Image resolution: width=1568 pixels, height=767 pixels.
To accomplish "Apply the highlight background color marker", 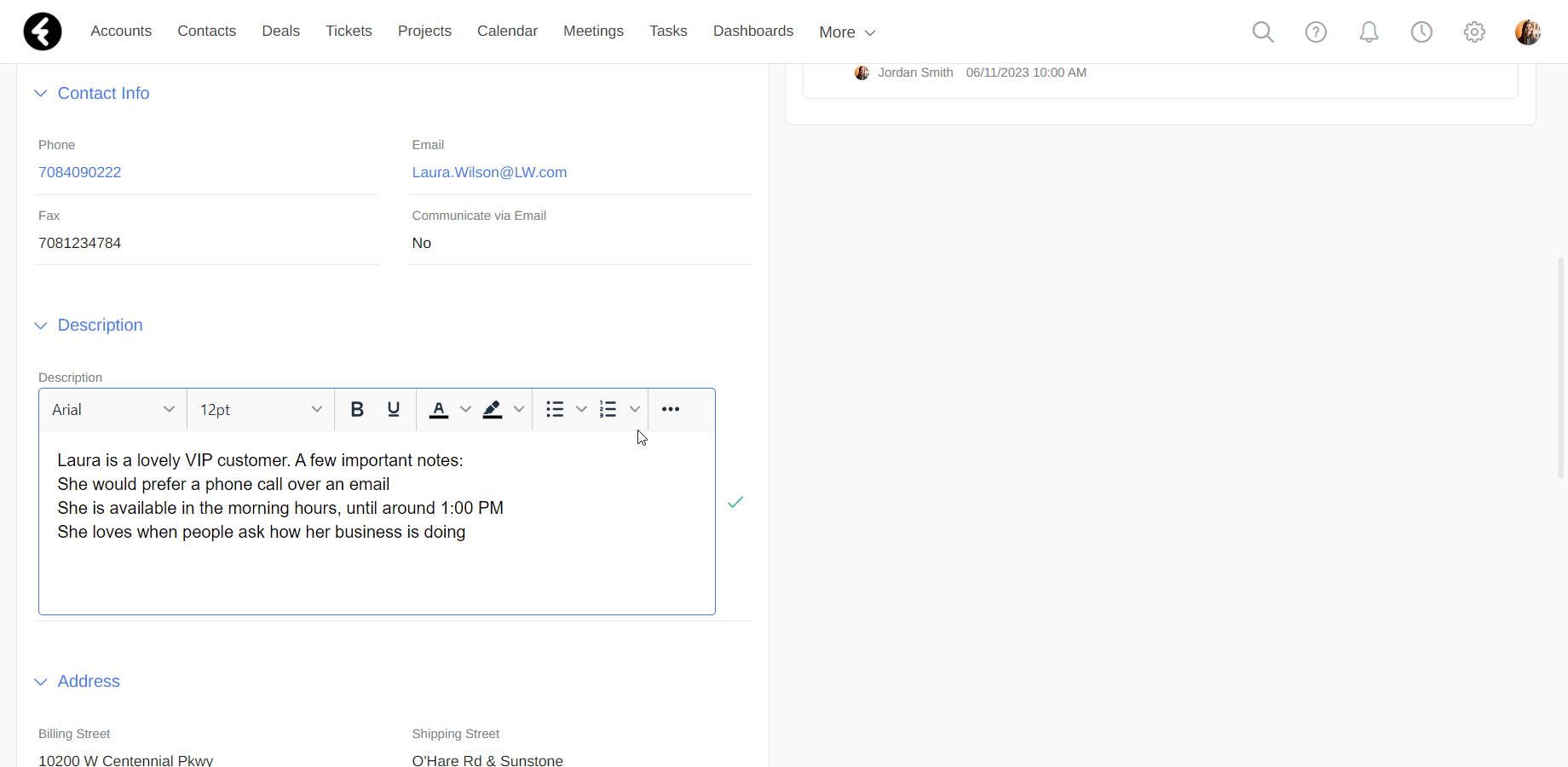I will tap(492, 409).
